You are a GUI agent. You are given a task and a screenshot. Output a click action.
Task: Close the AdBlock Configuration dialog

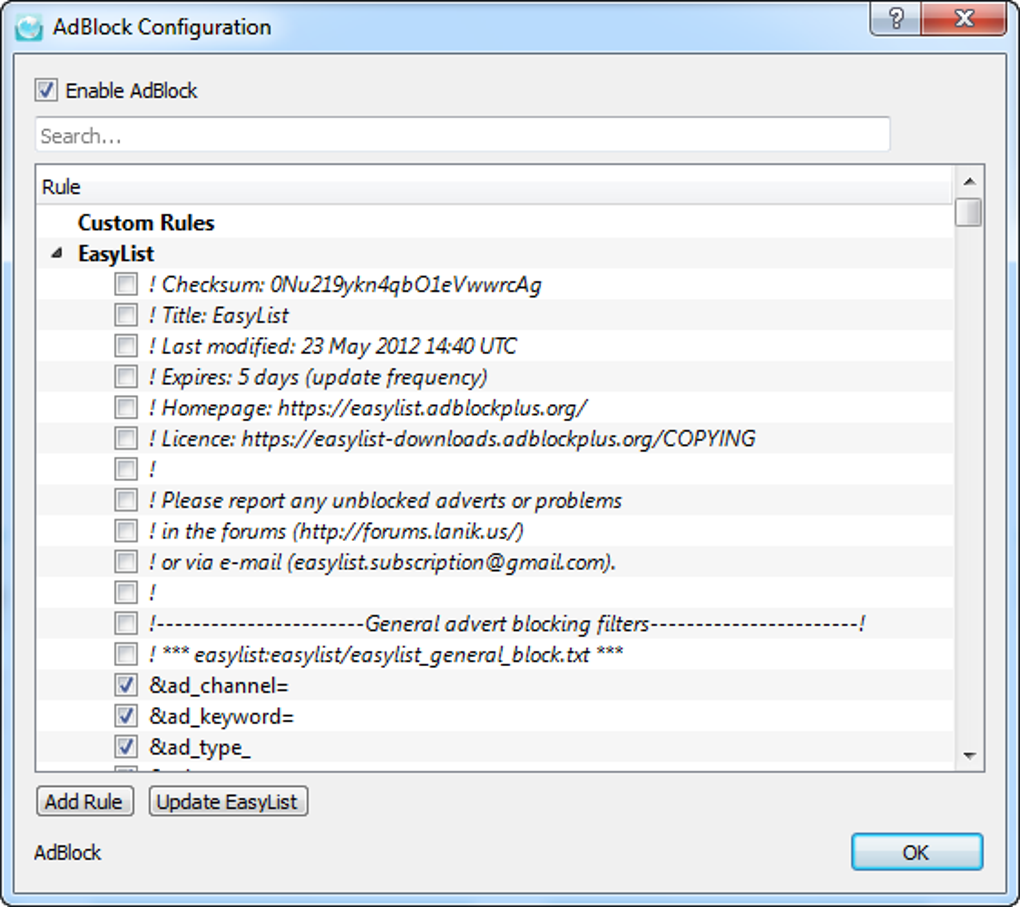(964, 18)
